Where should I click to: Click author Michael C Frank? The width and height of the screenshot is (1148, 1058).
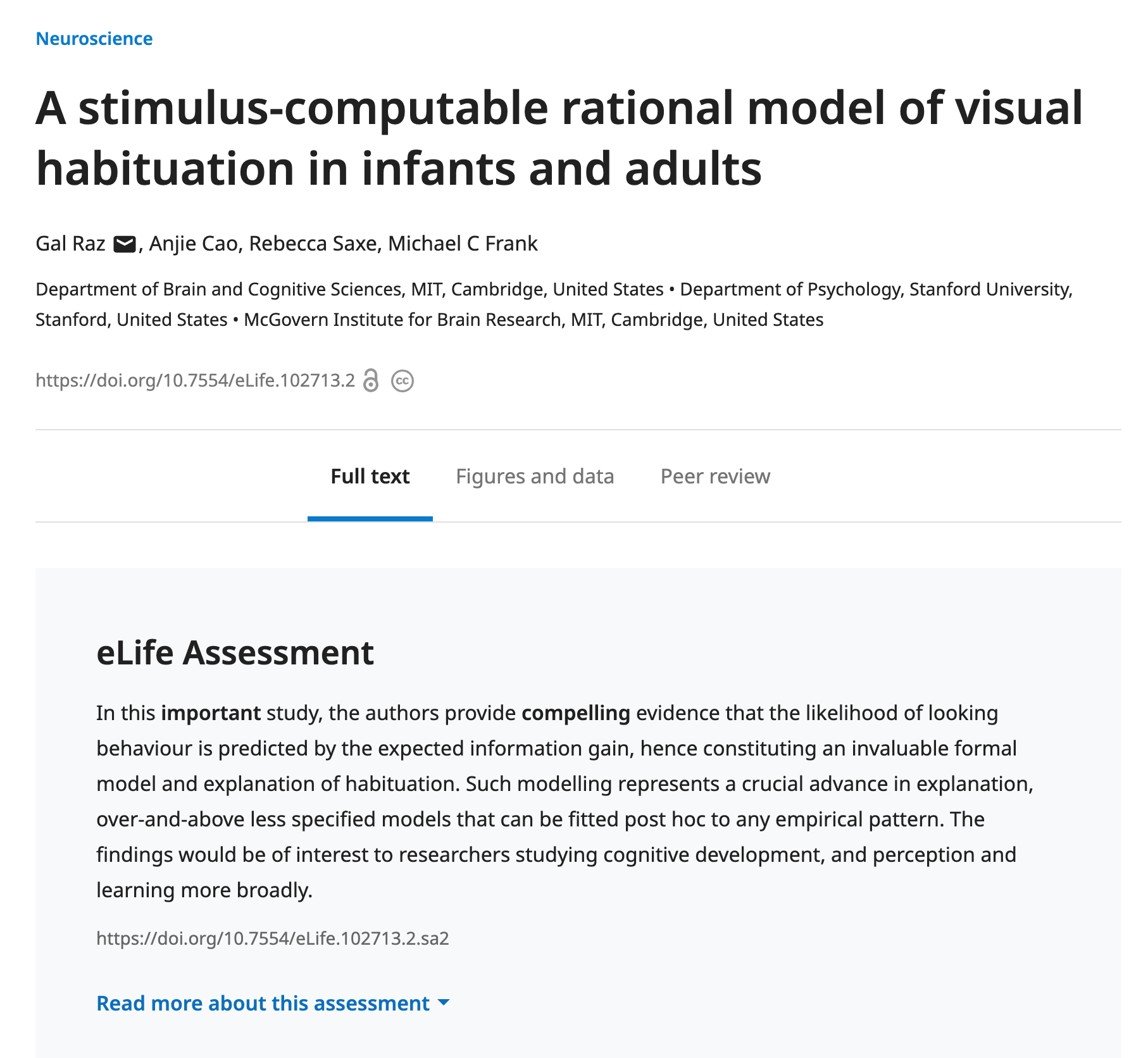pos(463,244)
